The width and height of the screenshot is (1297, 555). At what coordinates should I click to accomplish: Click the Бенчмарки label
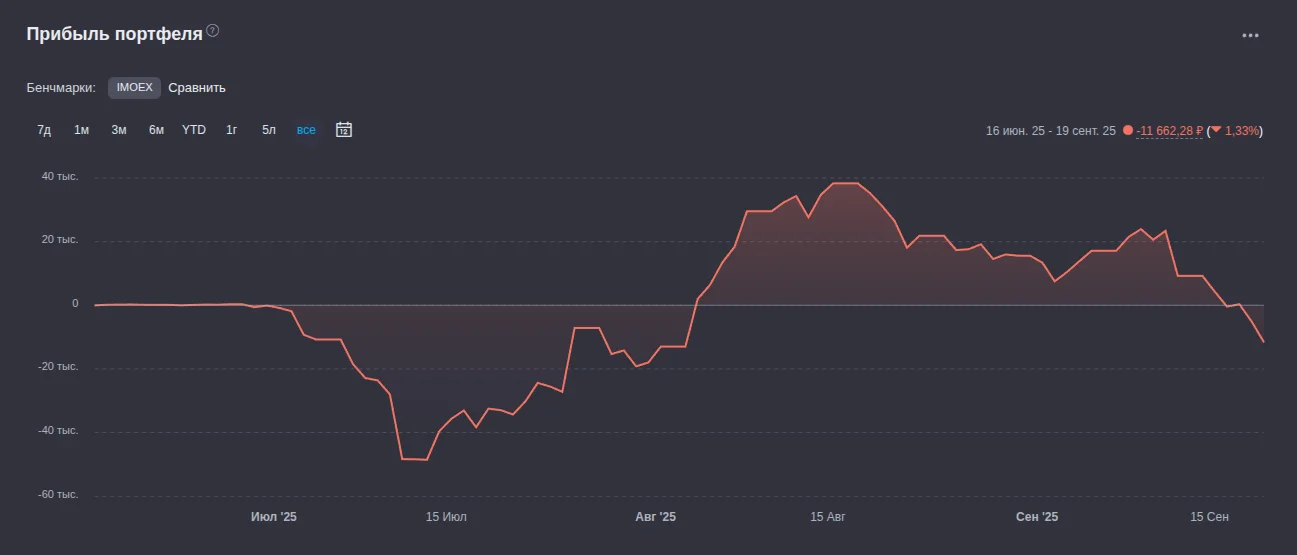click(61, 88)
